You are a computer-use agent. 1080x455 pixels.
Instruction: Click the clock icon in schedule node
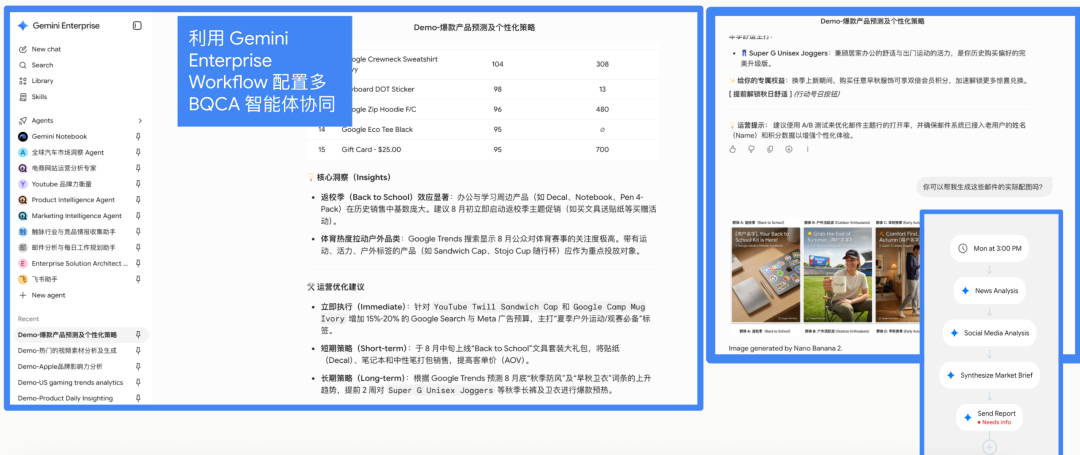tap(962, 248)
